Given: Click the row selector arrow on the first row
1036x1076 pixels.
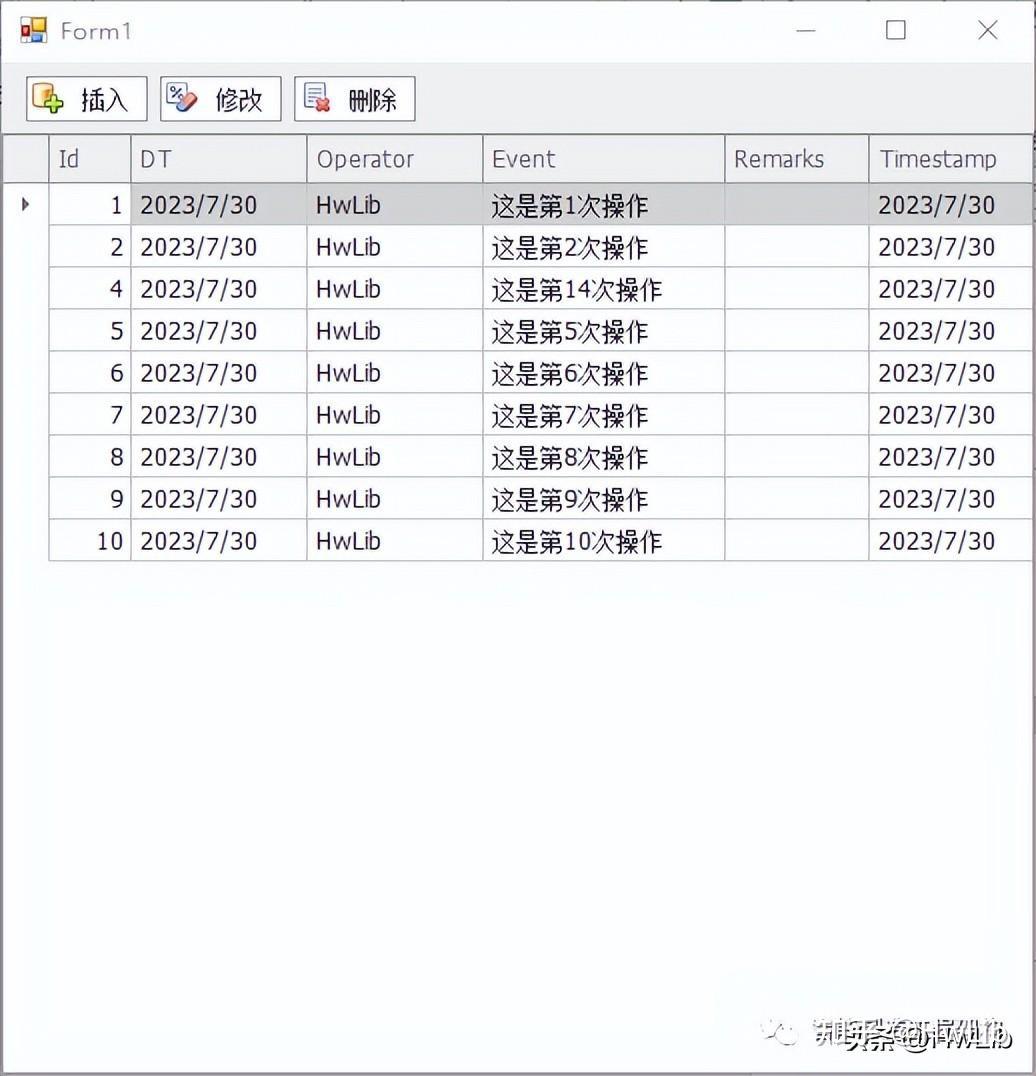Looking at the screenshot, I should [x=25, y=204].
